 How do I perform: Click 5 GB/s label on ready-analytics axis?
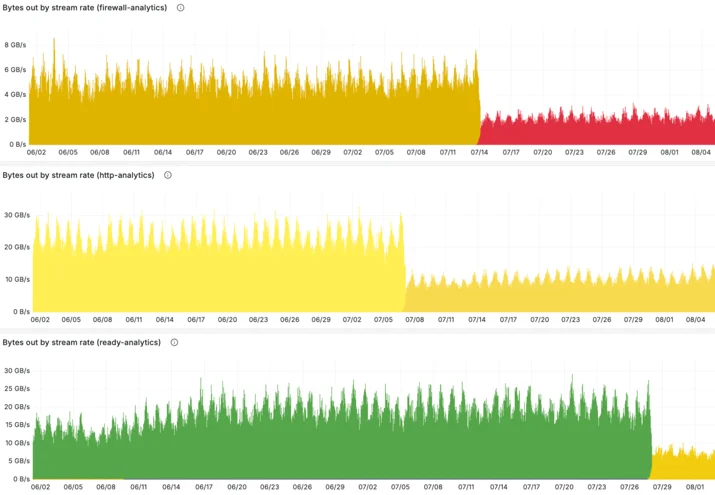tap(20, 461)
